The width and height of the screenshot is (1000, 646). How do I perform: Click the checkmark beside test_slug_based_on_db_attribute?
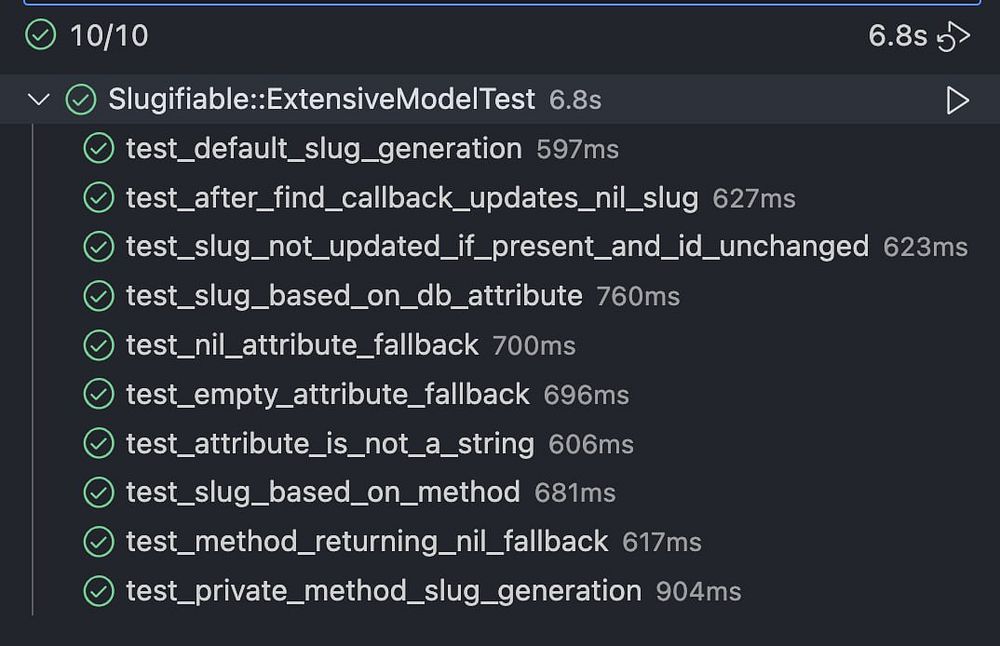click(x=98, y=296)
